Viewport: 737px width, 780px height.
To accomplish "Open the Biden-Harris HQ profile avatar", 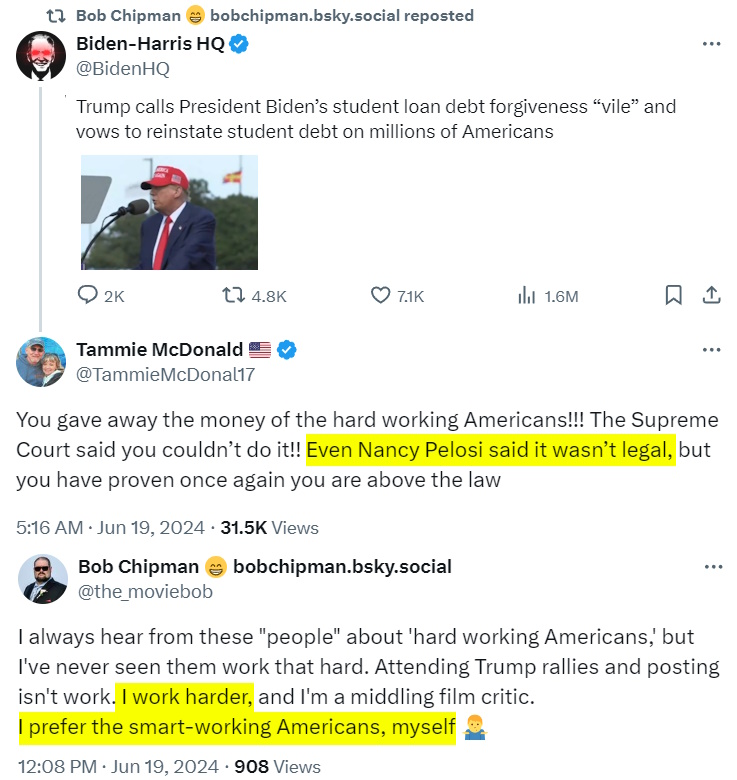I will [x=42, y=56].
